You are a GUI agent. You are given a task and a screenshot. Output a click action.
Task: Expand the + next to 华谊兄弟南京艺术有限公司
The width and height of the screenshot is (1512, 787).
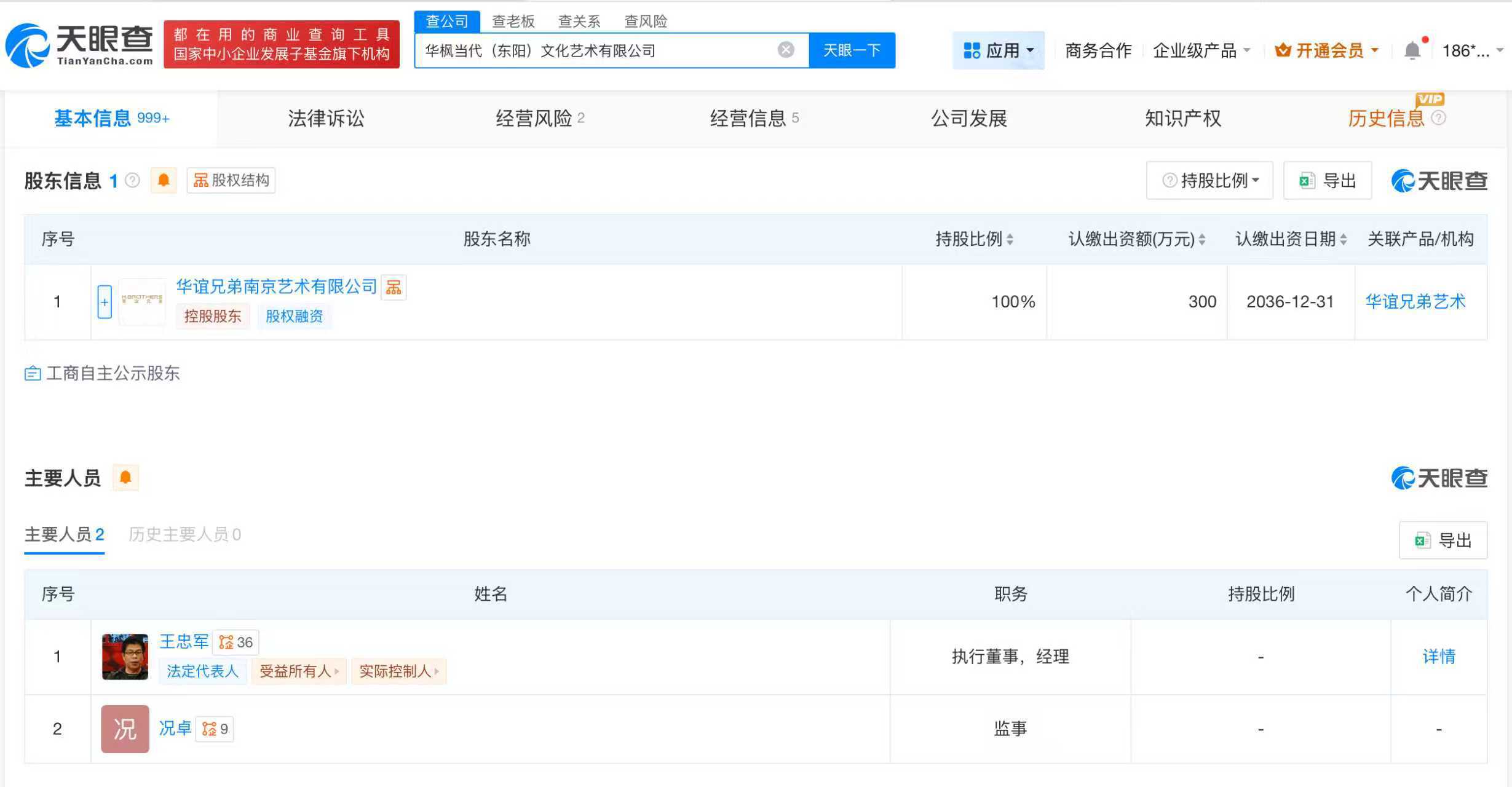click(105, 301)
